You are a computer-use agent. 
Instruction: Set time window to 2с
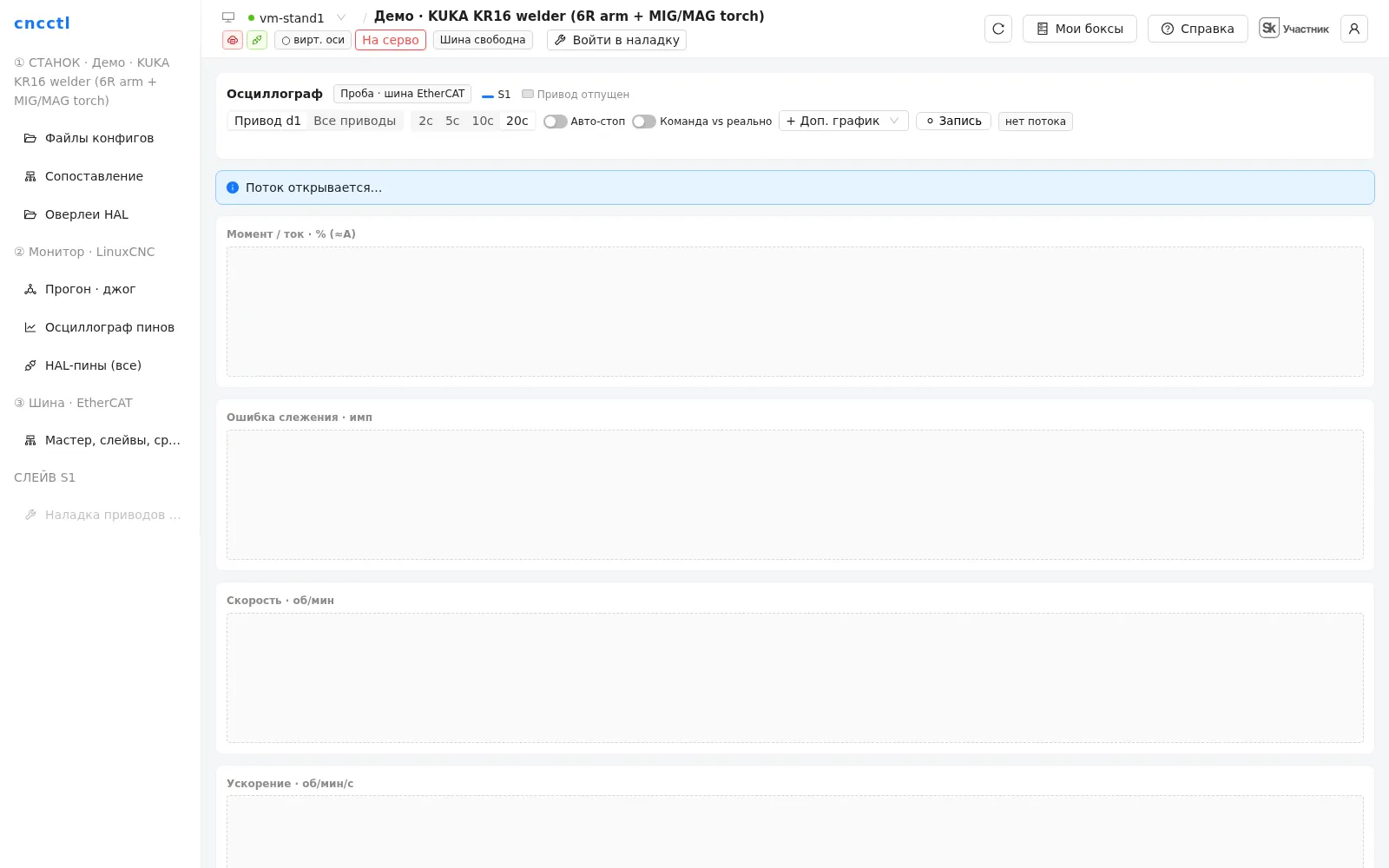click(425, 121)
